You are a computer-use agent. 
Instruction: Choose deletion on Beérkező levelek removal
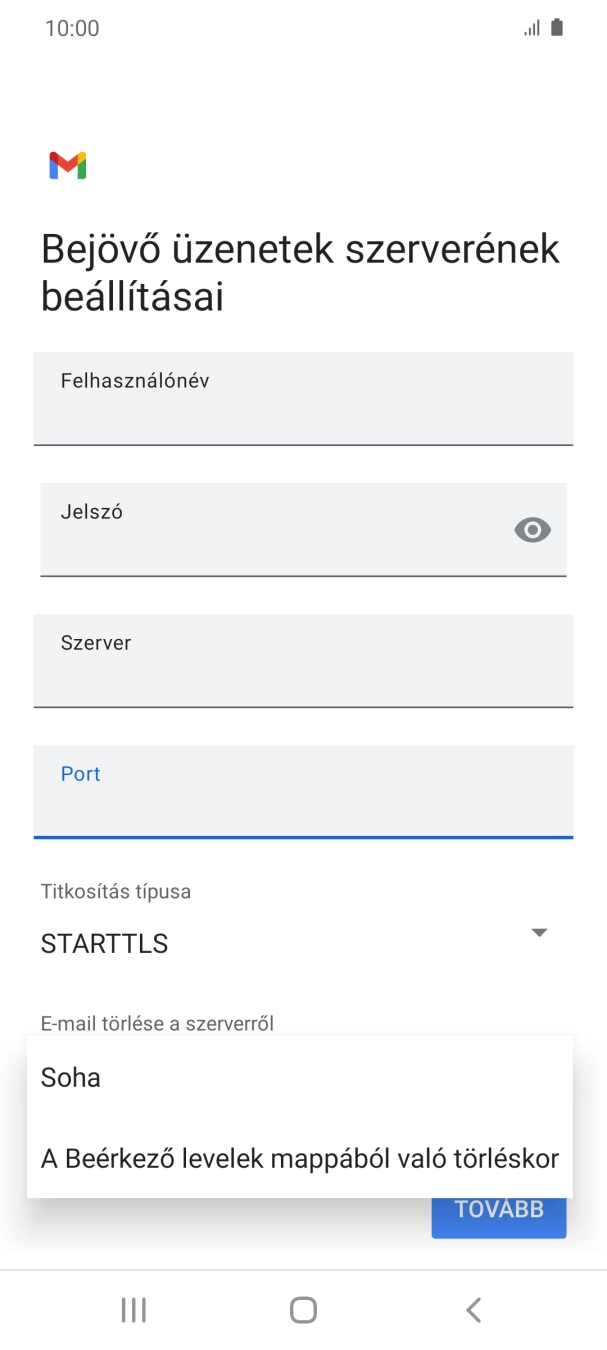pyautogui.click(x=298, y=1159)
